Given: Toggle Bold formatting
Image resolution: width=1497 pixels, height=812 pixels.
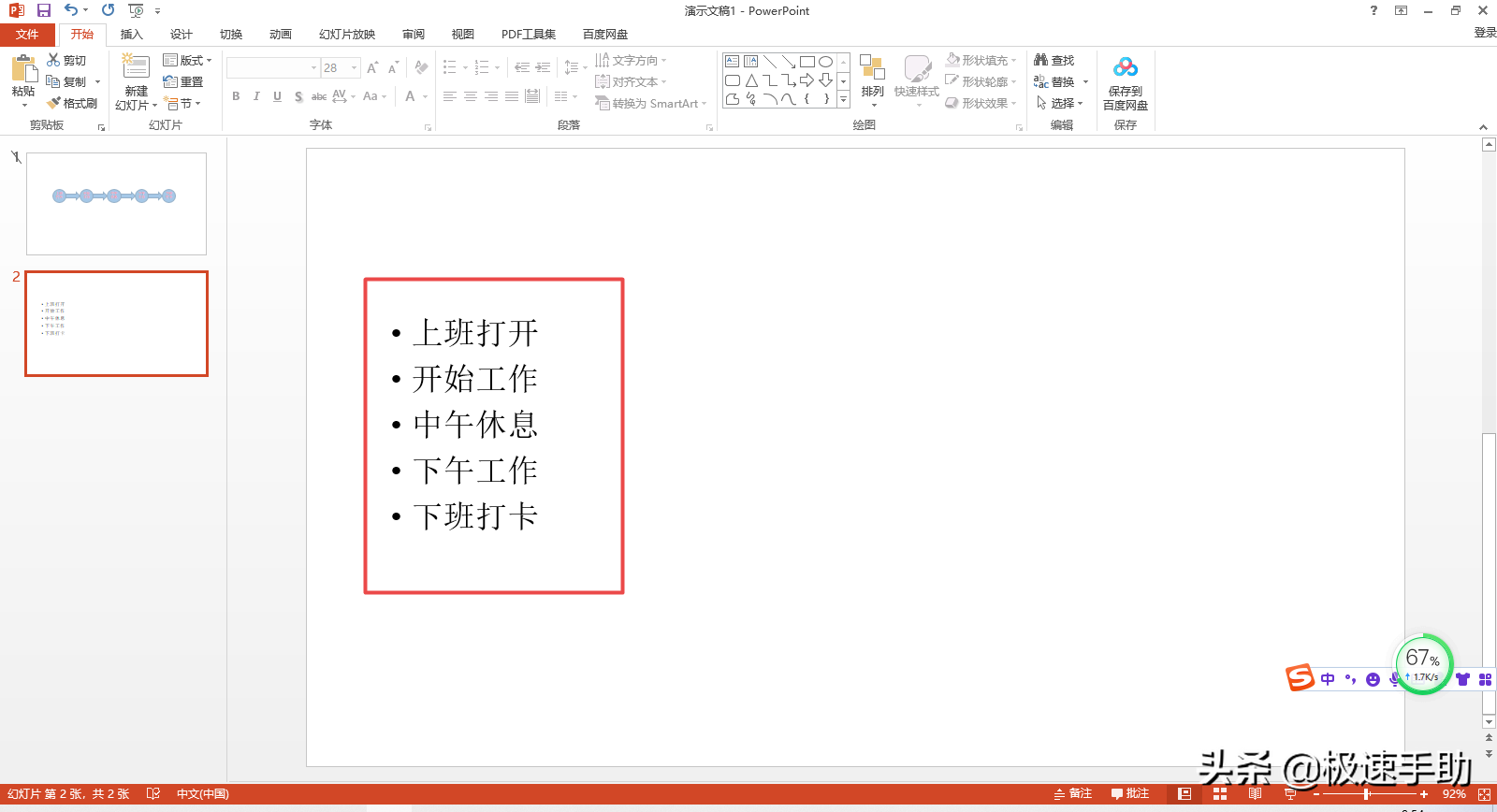Looking at the screenshot, I should coord(236,96).
